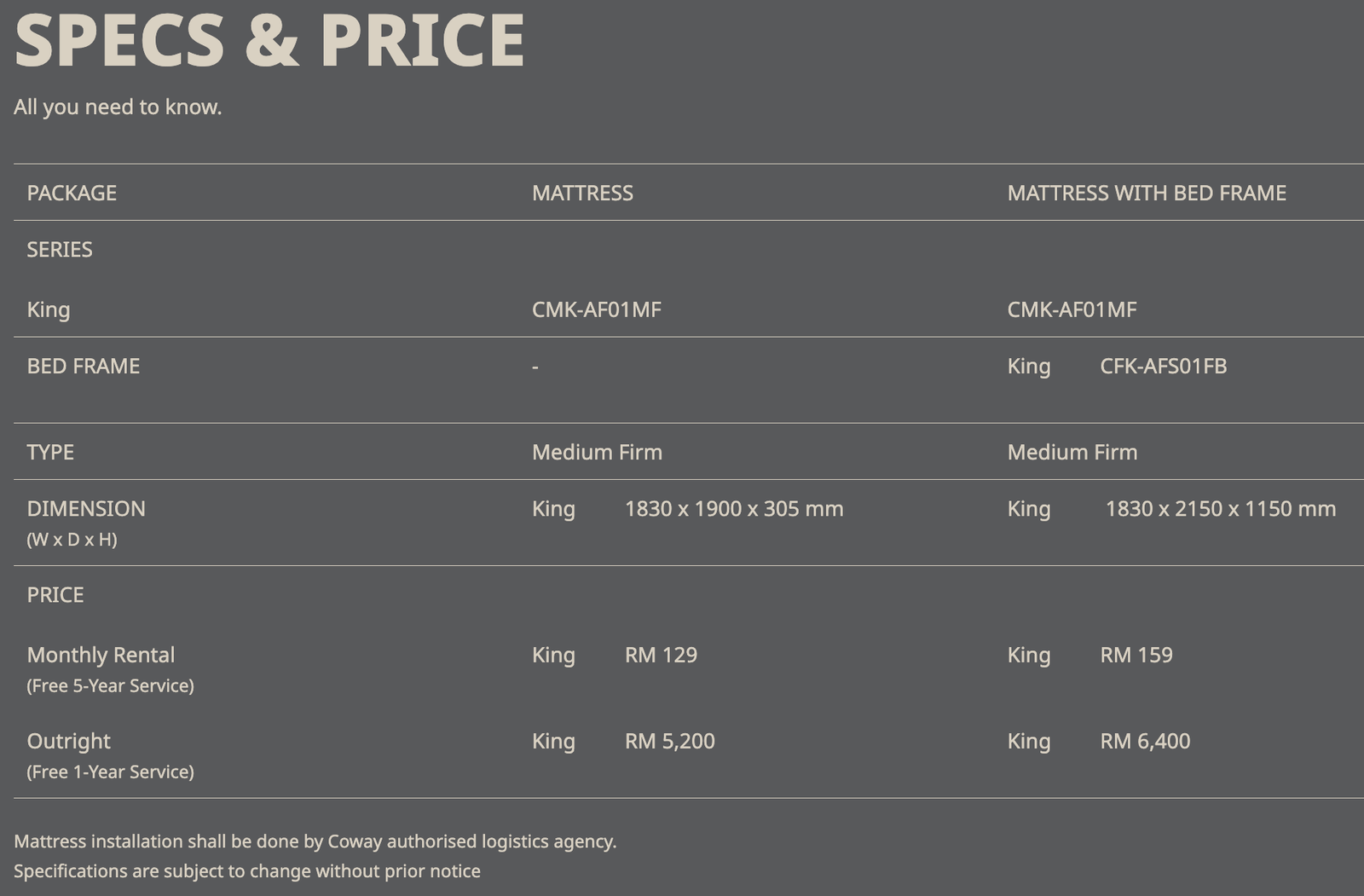Click the Monthly Rental label
Screen dimensions: 1364x896
coord(101,655)
